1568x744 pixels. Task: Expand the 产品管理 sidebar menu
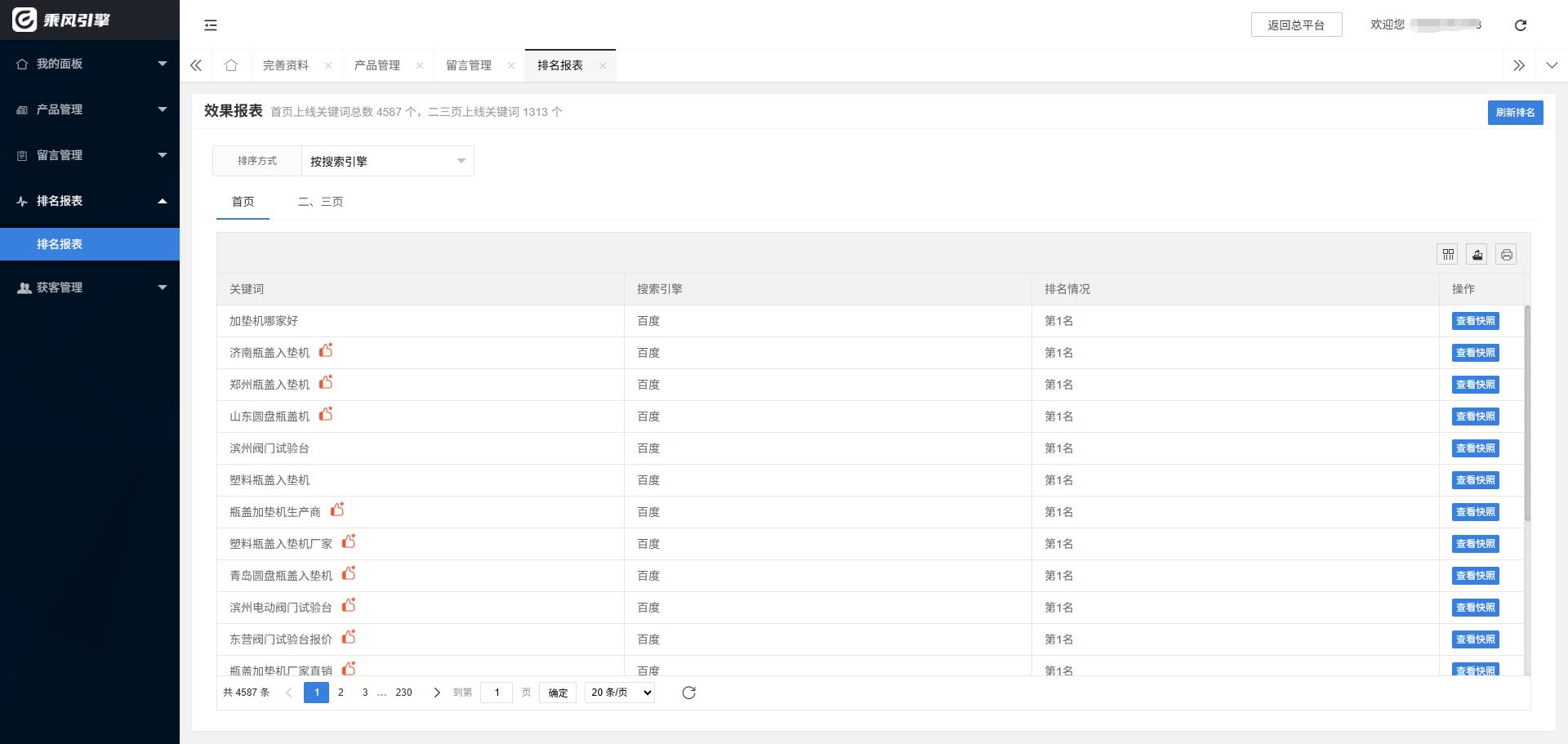pos(90,109)
